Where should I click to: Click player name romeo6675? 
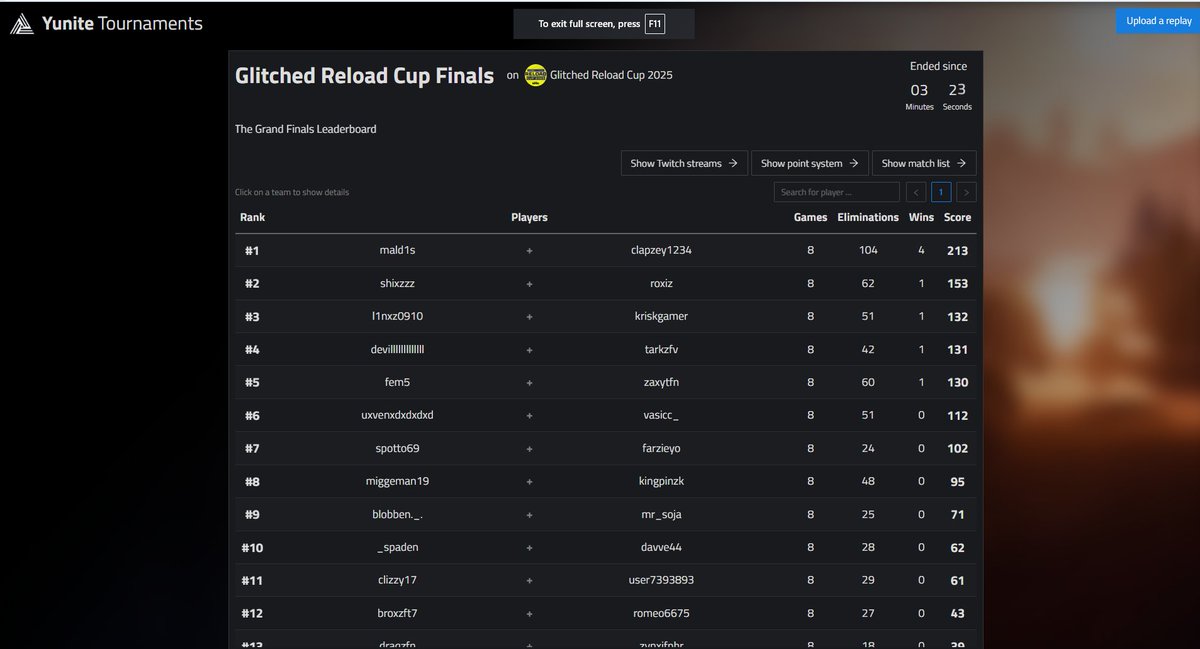[661, 613]
